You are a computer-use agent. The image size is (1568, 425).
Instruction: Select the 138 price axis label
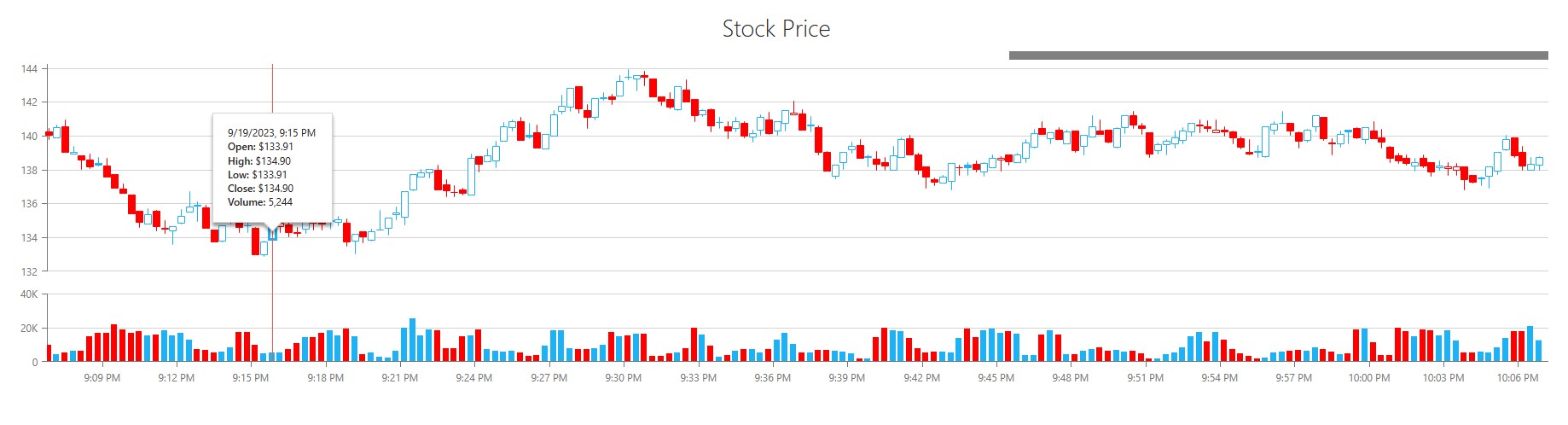29,171
